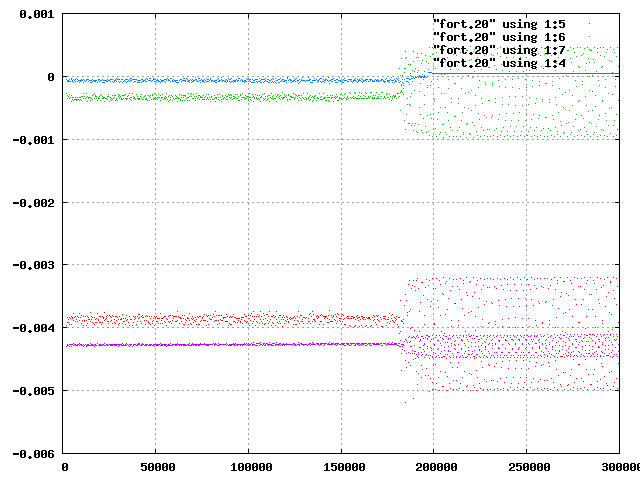Screen dimensions: 640x480
Task: Click the x-axis label 150000
Action: click(344, 467)
